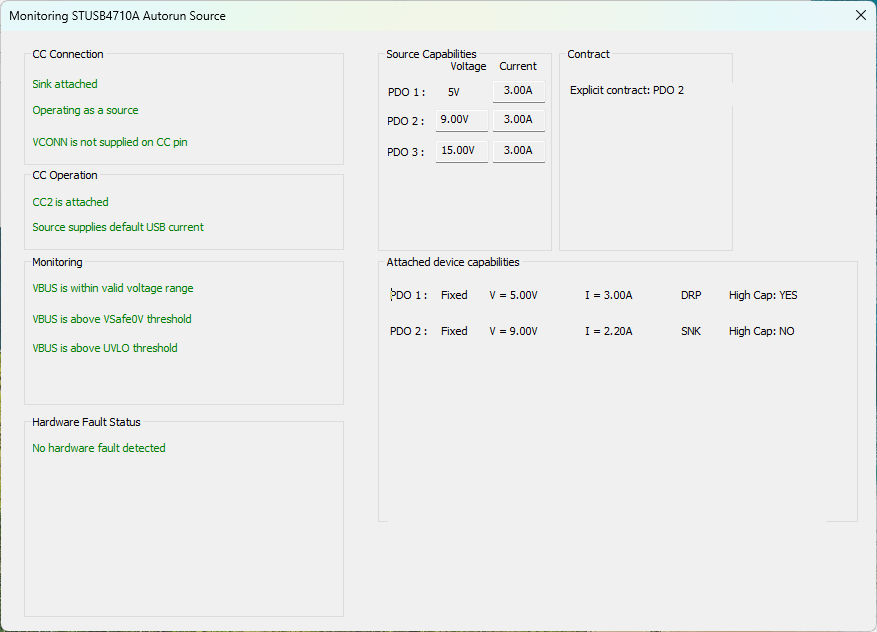The image size is (877, 632).
Task: Click 'PDO 1 :' in Attached device capabilities
Action: coord(409,295)
